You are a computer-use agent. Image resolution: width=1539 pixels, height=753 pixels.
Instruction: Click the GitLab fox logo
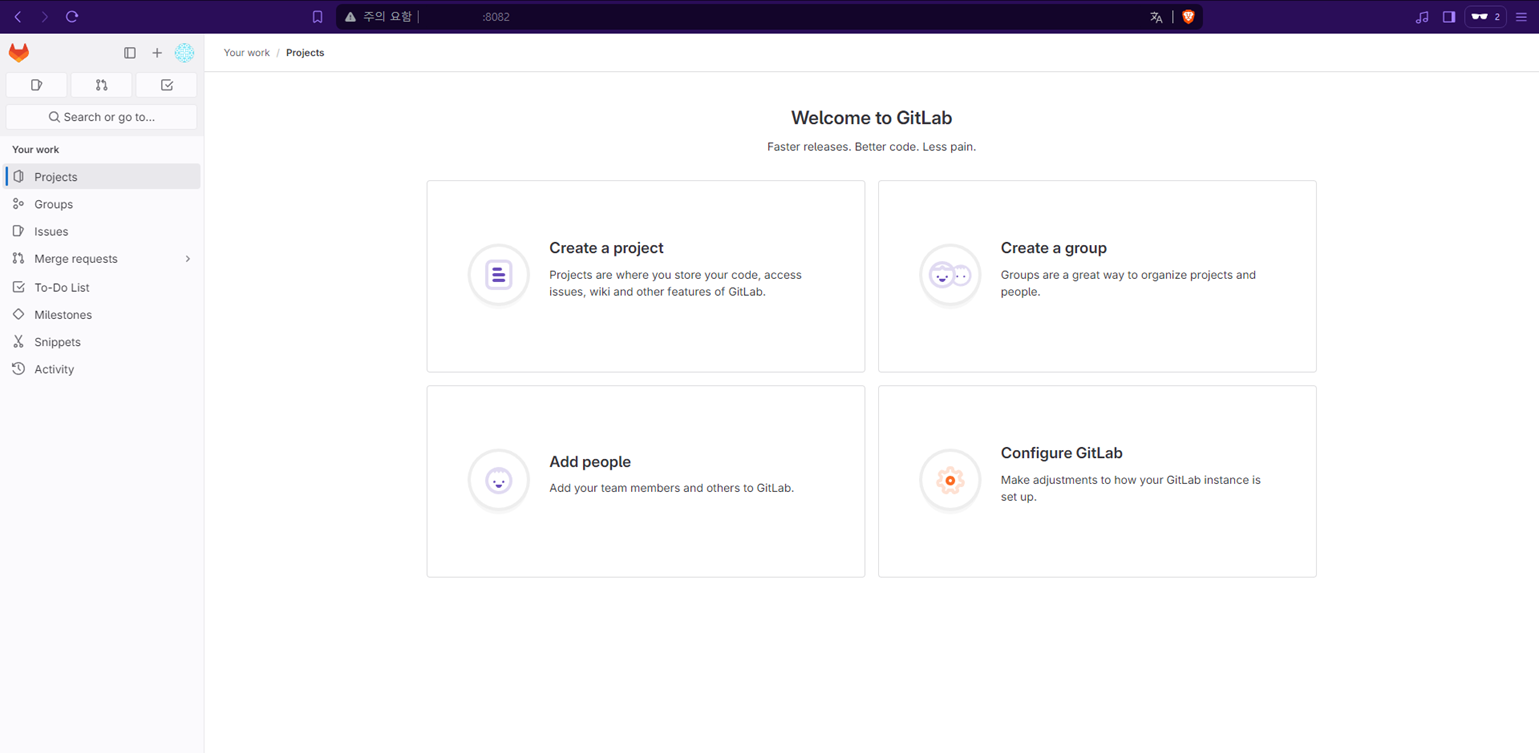pos(18,52)
